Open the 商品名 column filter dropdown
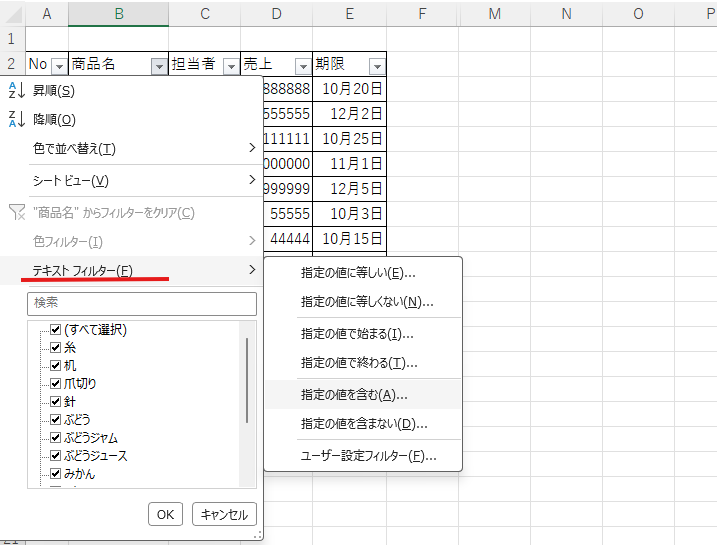 [159, 67]
